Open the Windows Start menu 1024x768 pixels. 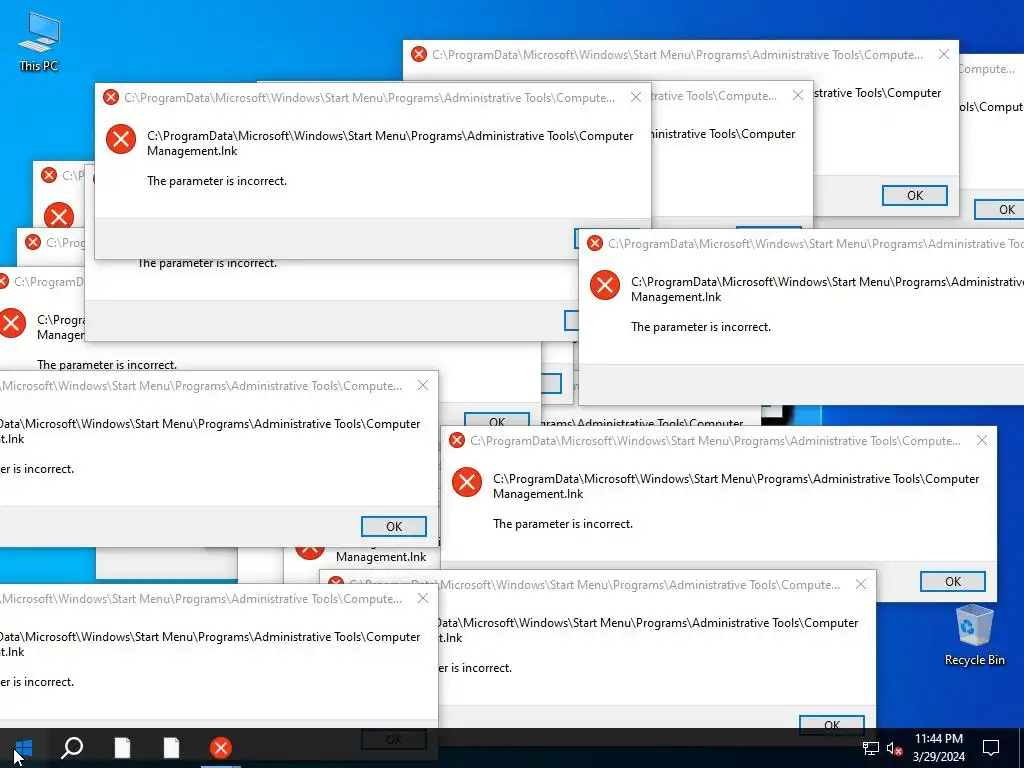pyautogui.click(x=24, y=748)
